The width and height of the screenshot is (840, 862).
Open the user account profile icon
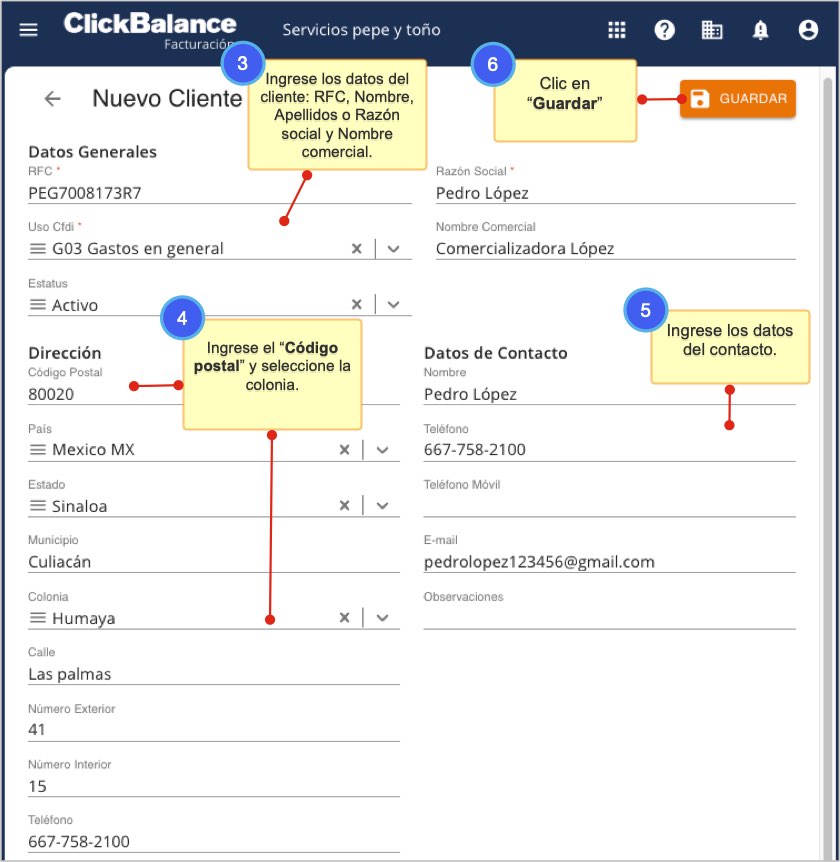click(x=808, y=30)
